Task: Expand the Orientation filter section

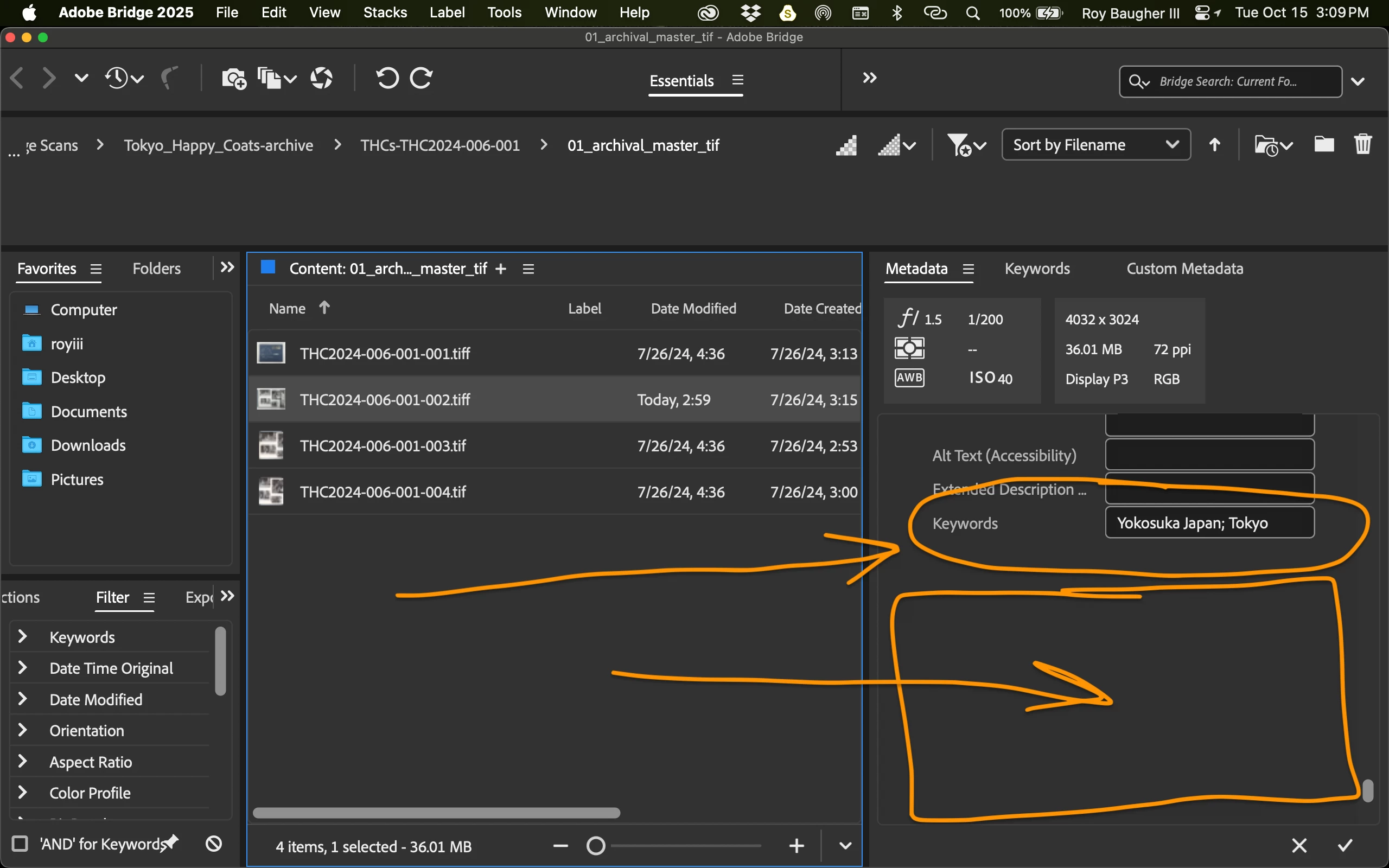Action: pyautogui.click(x=23, y=730)
